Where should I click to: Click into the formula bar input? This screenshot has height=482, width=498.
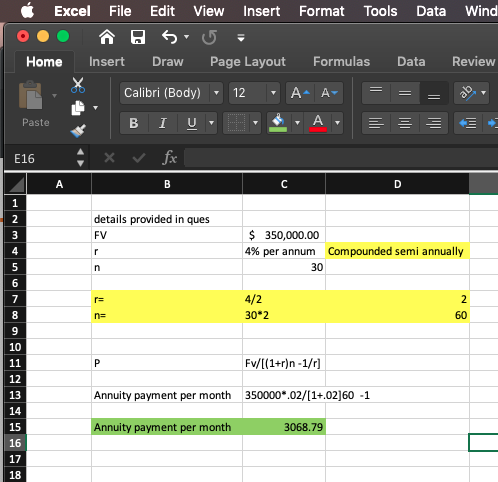pos(341,158)
